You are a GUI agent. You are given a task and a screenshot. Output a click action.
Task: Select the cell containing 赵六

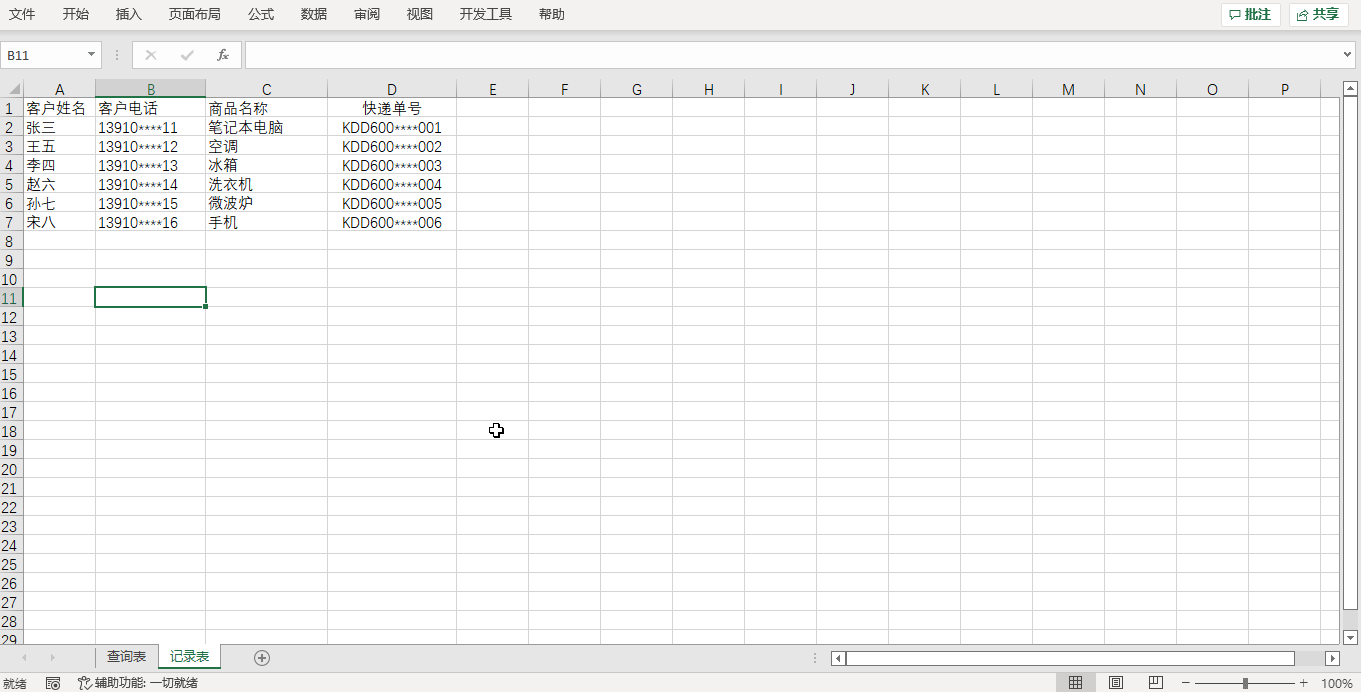pyautogui.click(x=59, y=184)
